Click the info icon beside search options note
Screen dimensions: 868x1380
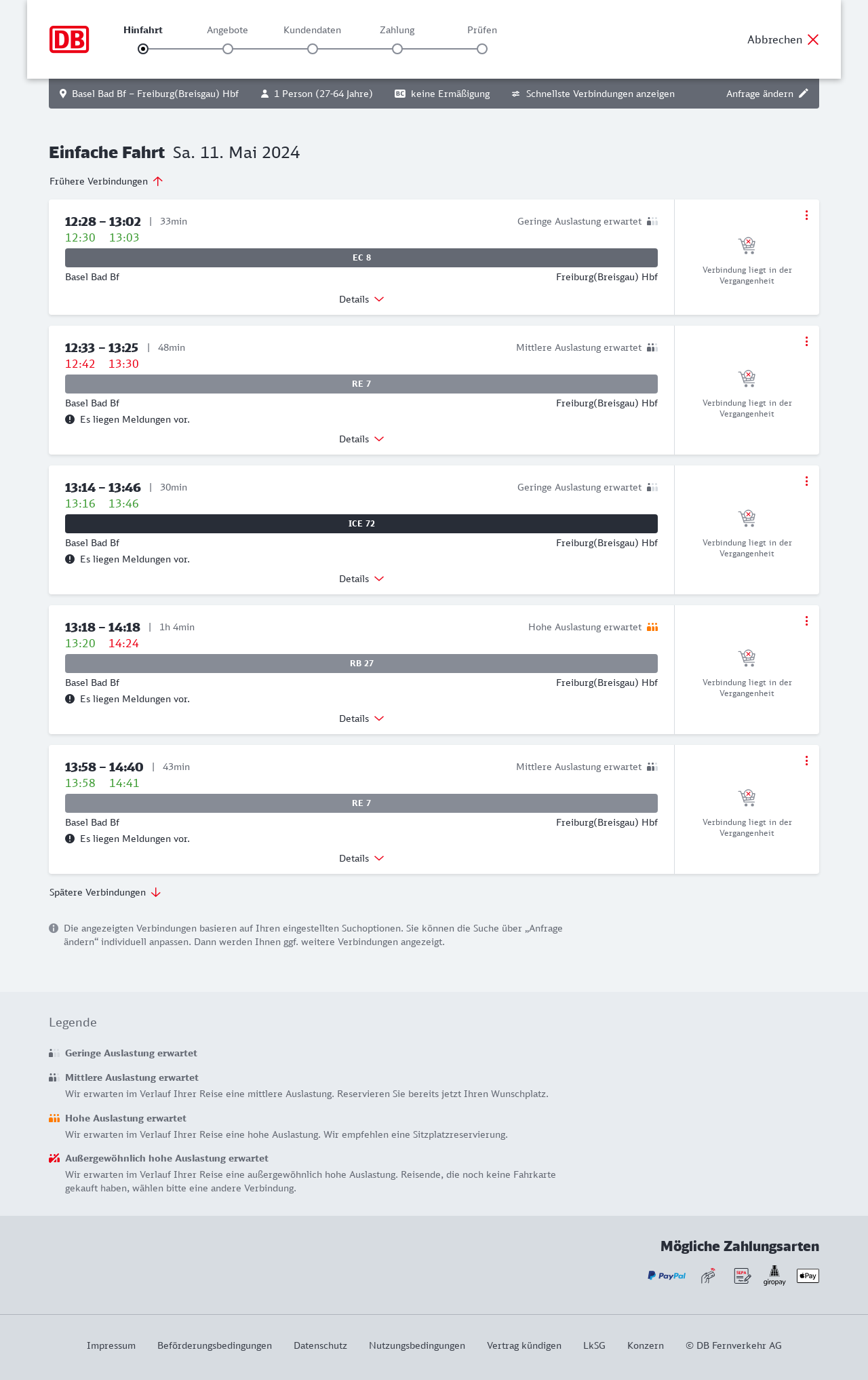54,928
